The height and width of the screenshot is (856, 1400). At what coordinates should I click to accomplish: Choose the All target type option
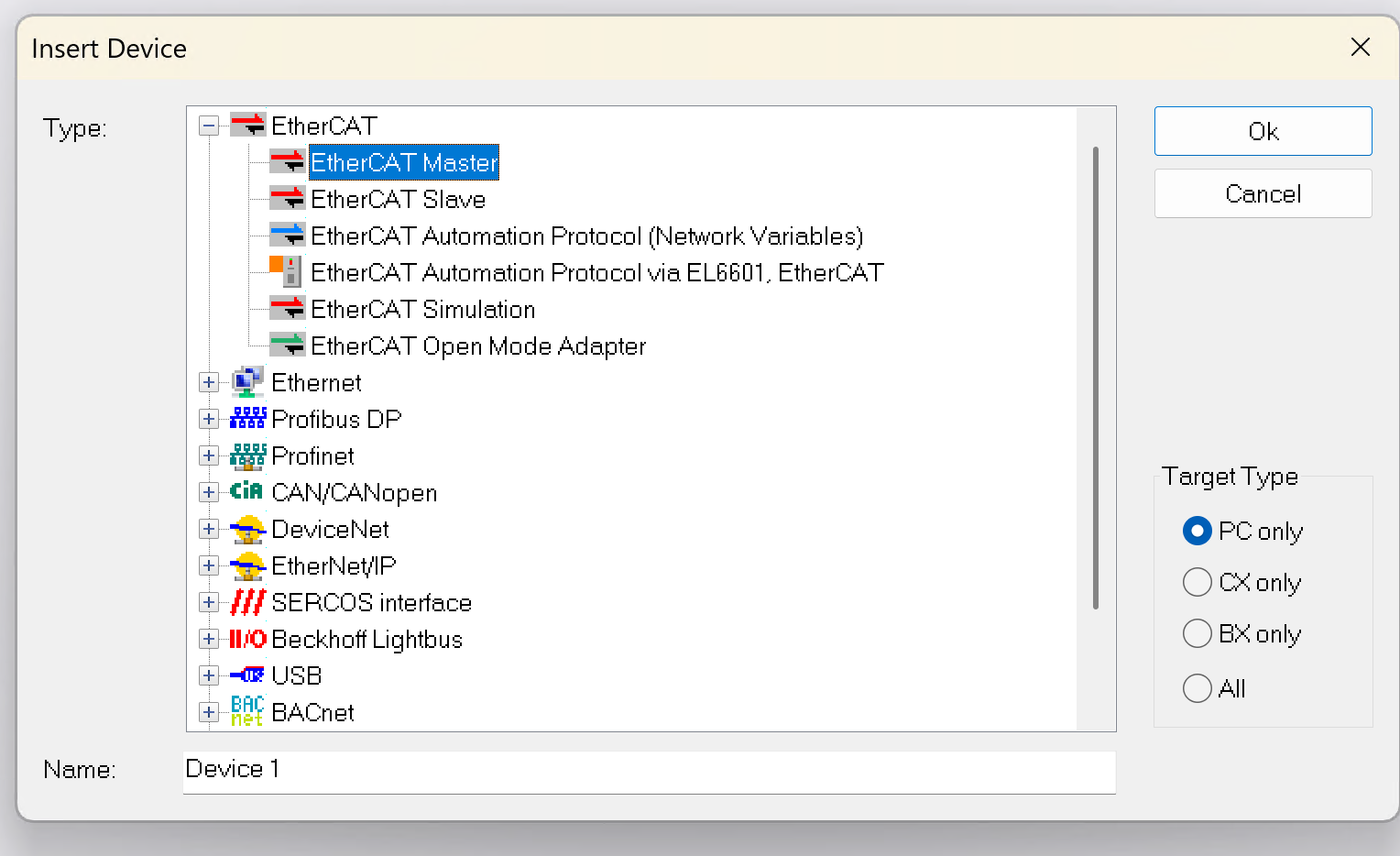1198,688
